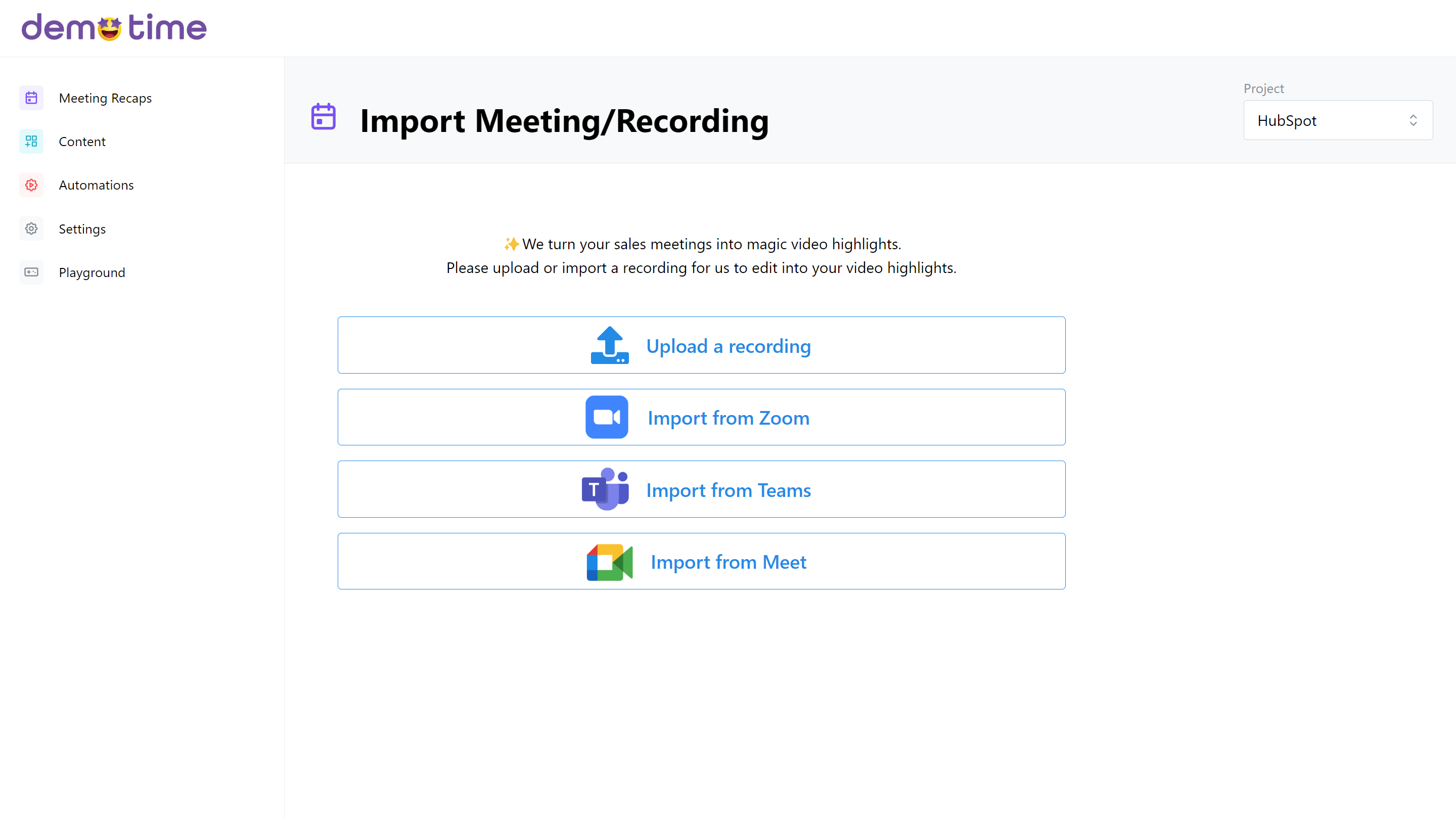The height and width of the screenshot is (819, 1456).
Task: Go to Content menu item
Action: coord(82,142)
